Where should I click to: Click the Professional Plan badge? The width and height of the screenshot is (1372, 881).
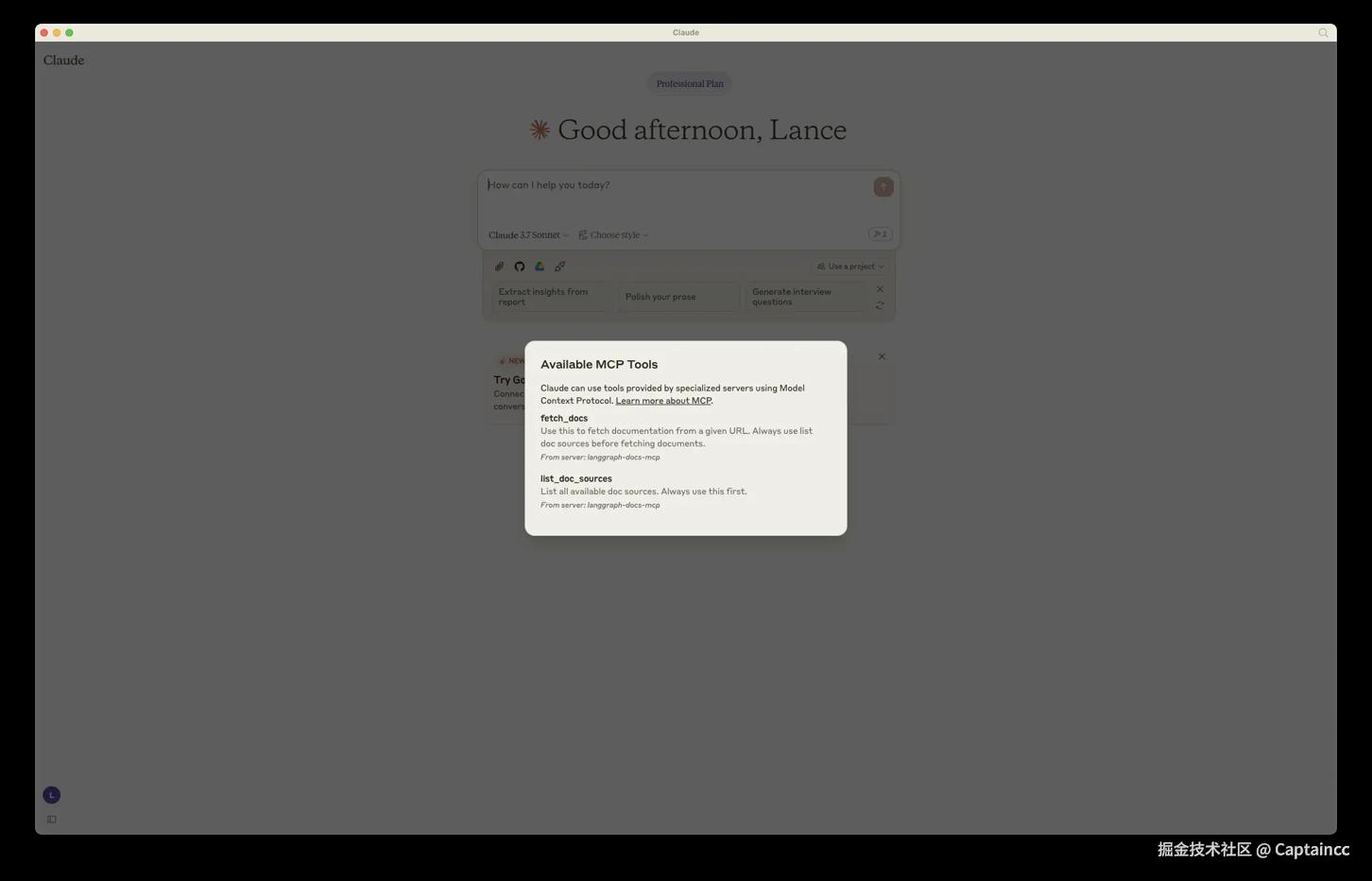[690, 84]
